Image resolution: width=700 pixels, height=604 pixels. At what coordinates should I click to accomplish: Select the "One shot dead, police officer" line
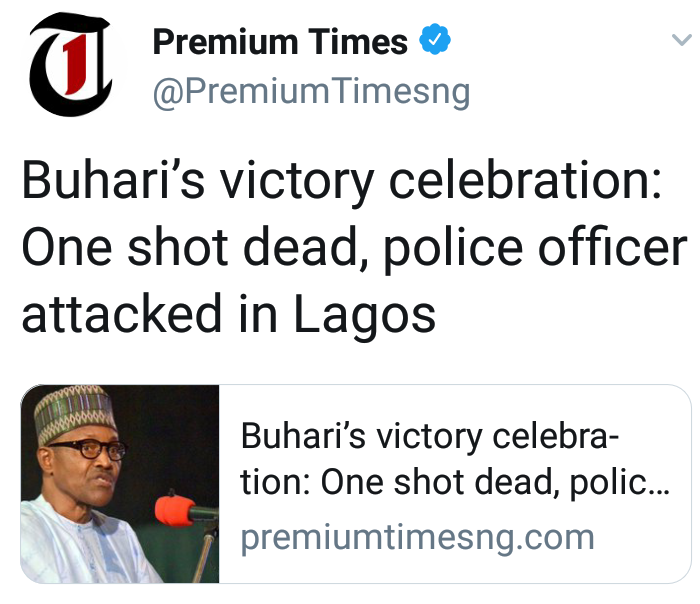coord(354,250)
